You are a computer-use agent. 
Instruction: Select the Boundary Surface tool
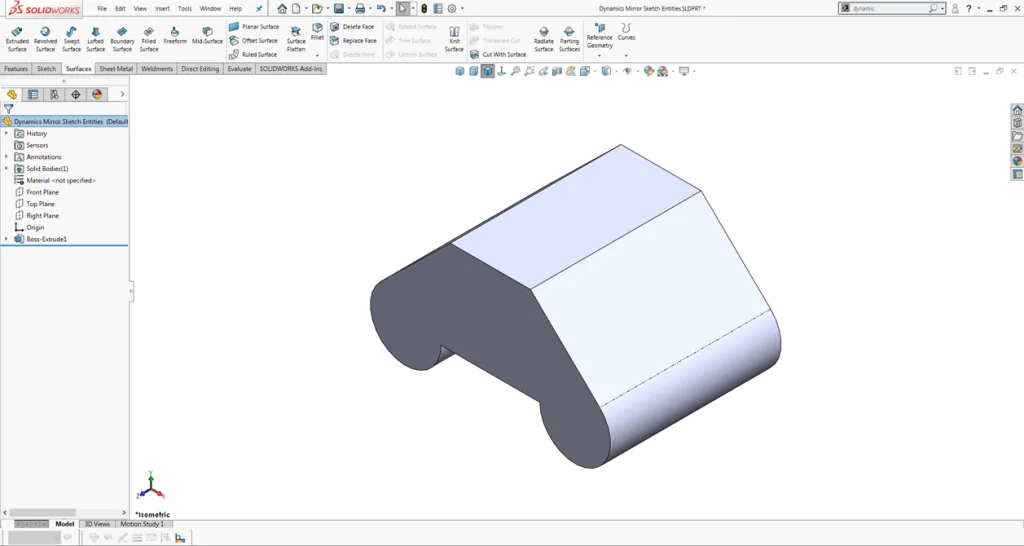click(122, 39)
